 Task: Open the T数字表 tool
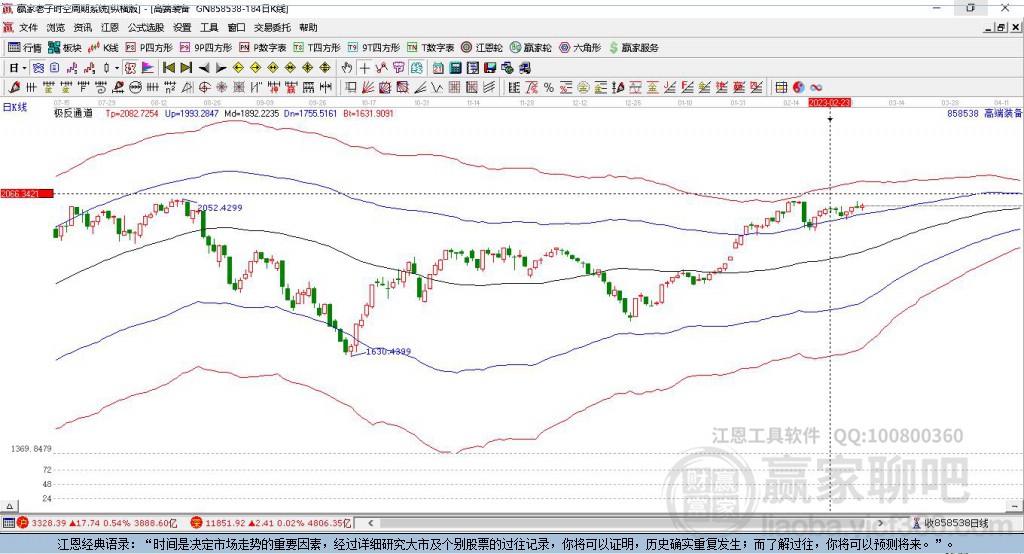430,48
